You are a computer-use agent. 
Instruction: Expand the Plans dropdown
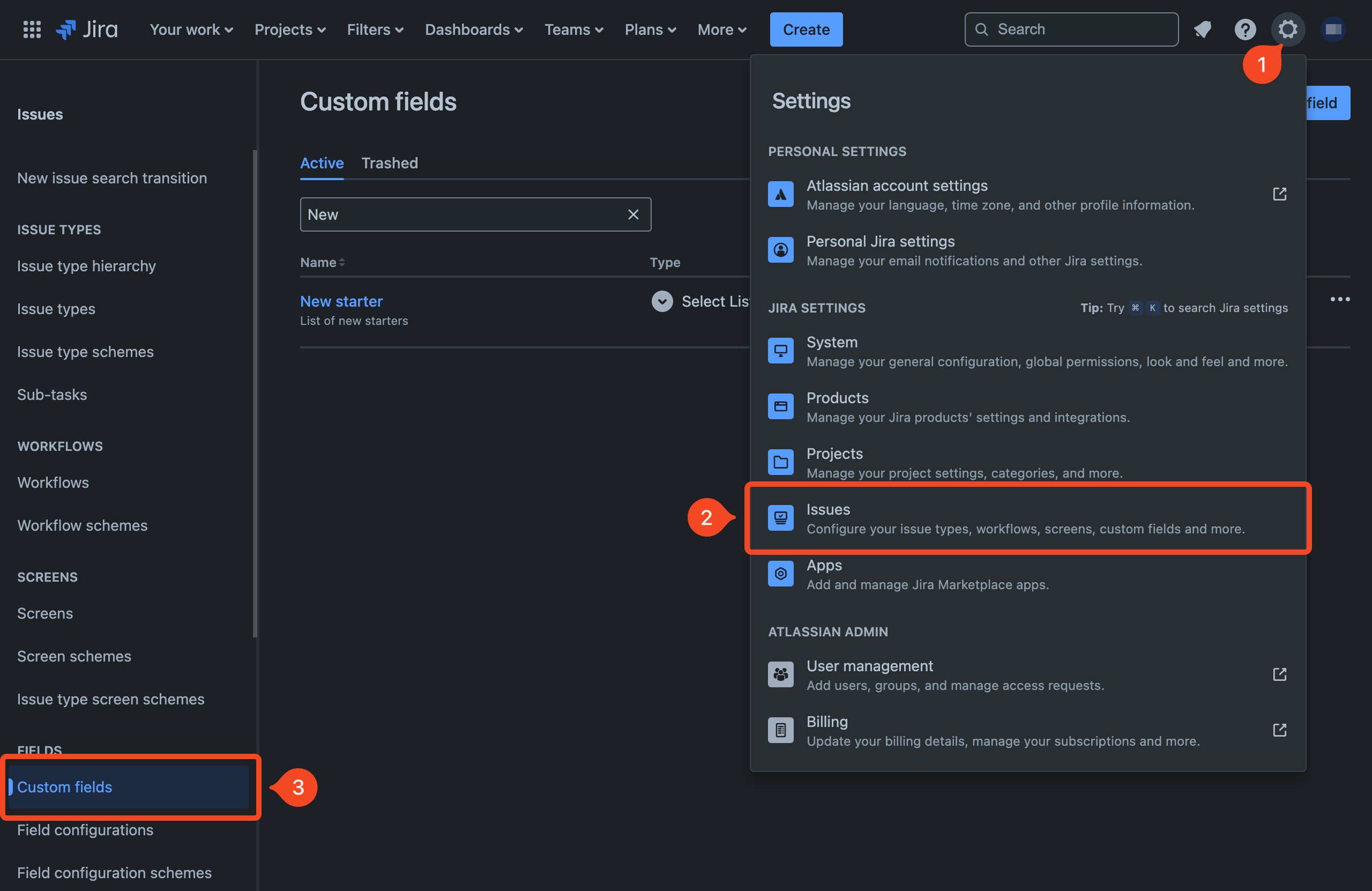coord(650,29)
